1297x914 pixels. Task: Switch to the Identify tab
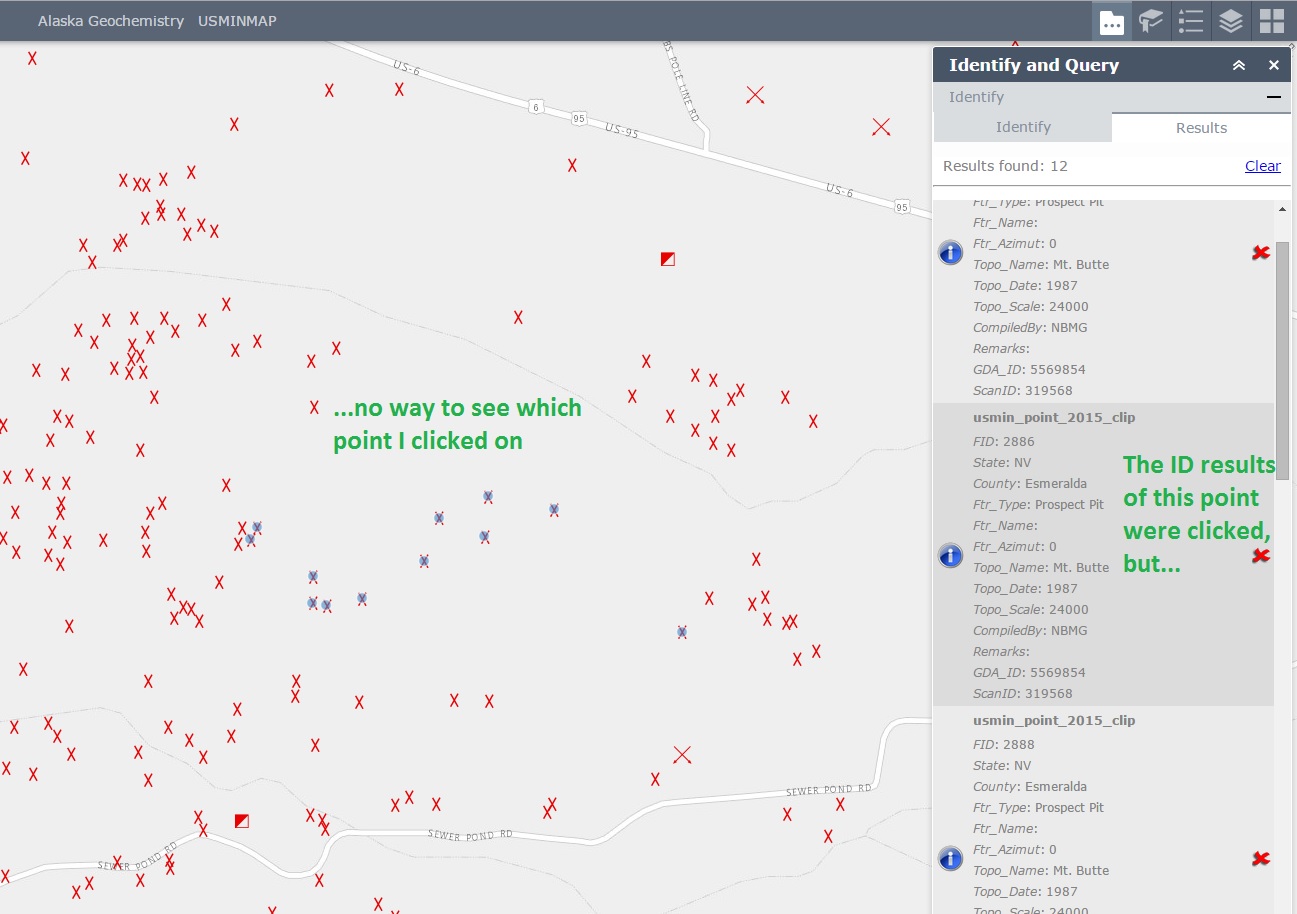tap(1023, 127)
